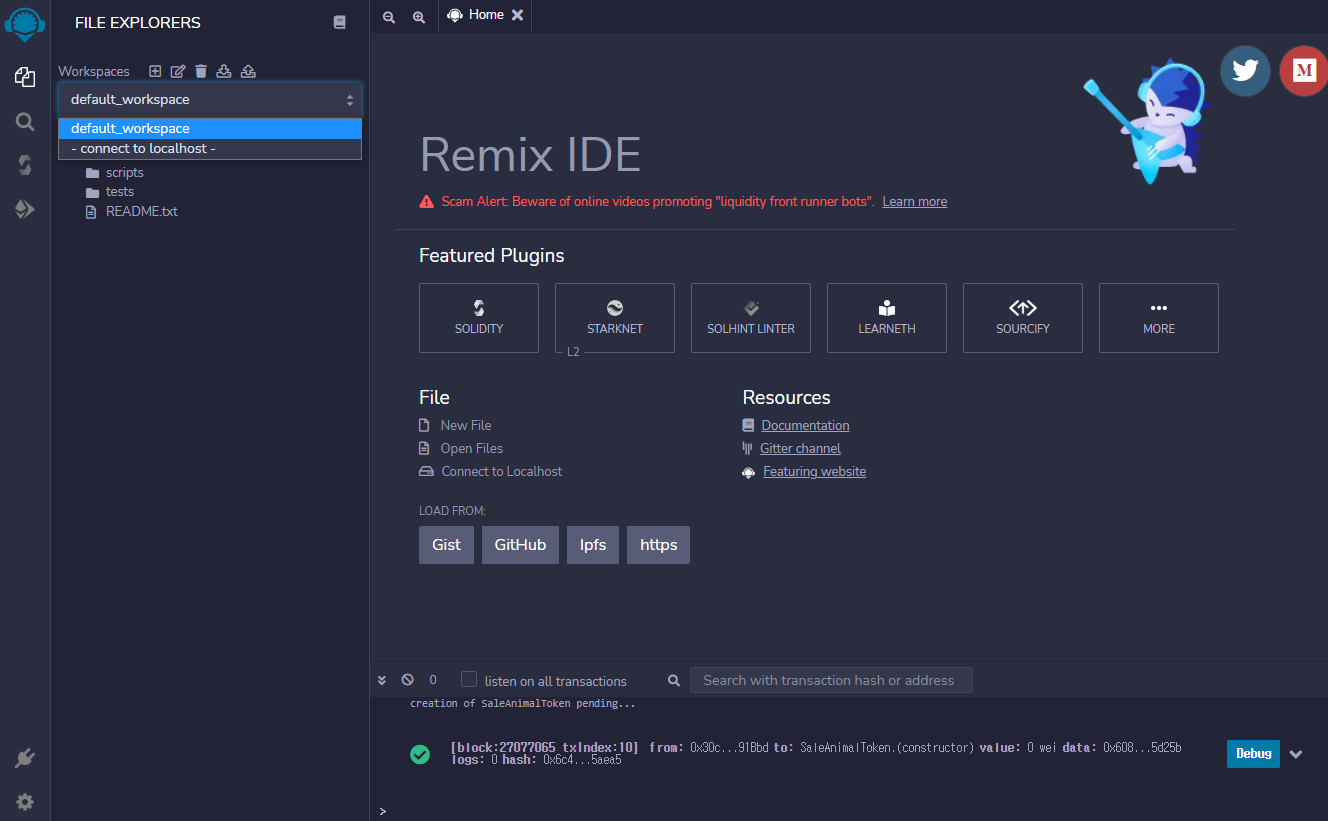Expand the transaction details chevron

[x=1296, y=754]
